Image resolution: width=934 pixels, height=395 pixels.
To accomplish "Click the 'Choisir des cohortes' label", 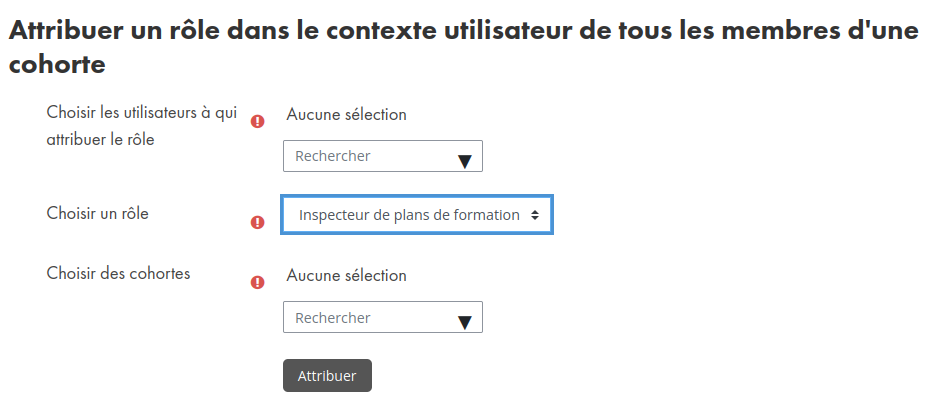I will point(119,273).
